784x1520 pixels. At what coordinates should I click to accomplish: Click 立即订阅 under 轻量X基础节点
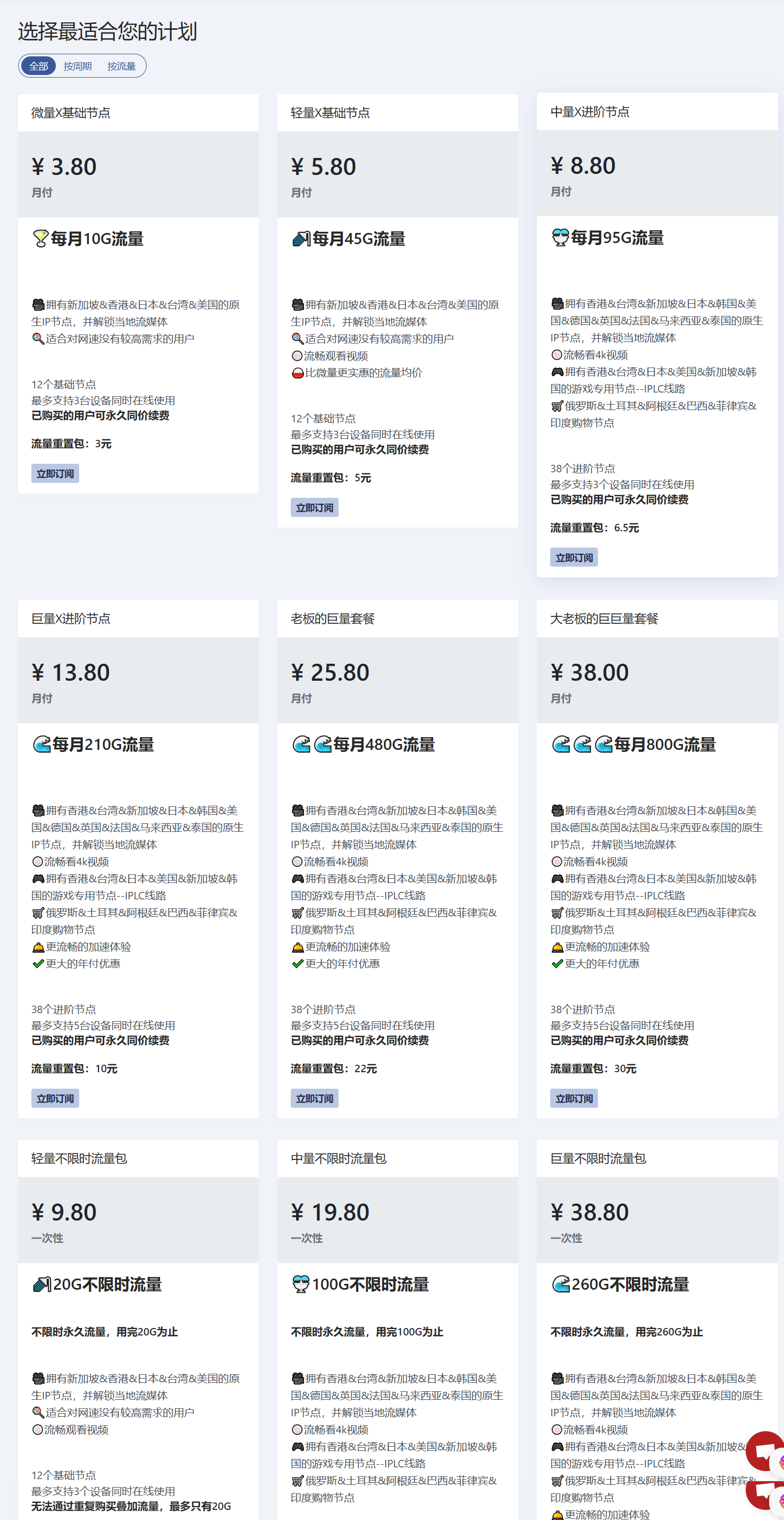[314, 507]
